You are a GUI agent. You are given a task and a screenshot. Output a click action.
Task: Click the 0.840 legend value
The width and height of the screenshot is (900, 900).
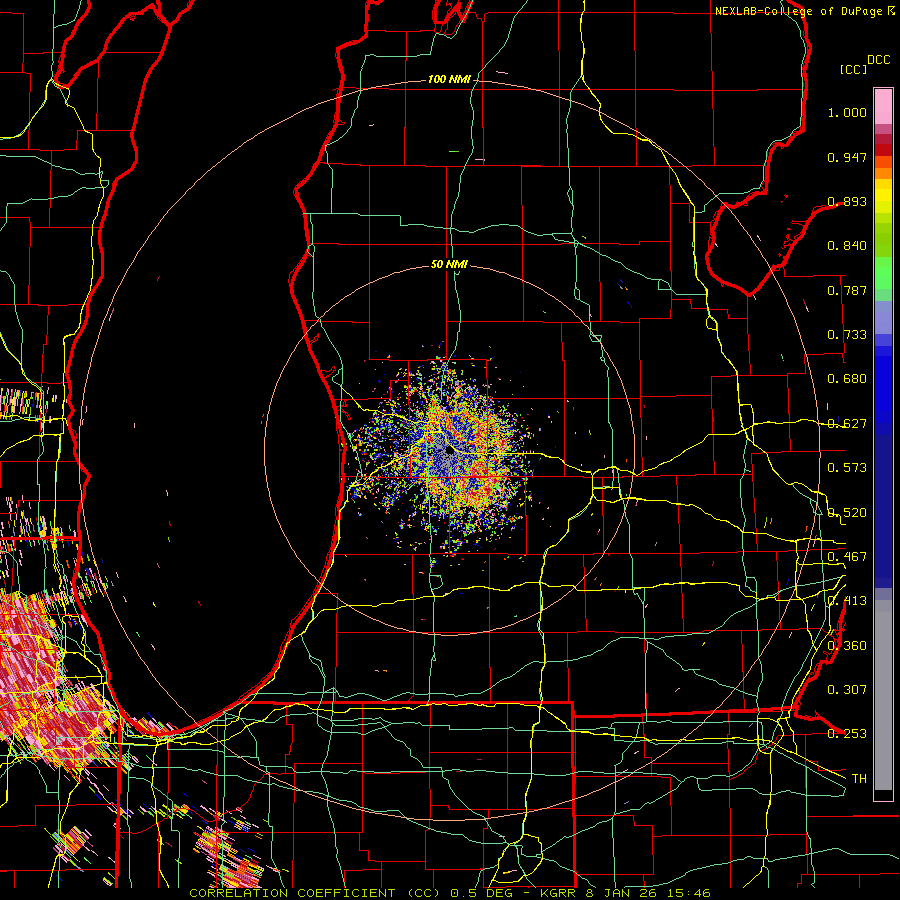coord(847,246)
